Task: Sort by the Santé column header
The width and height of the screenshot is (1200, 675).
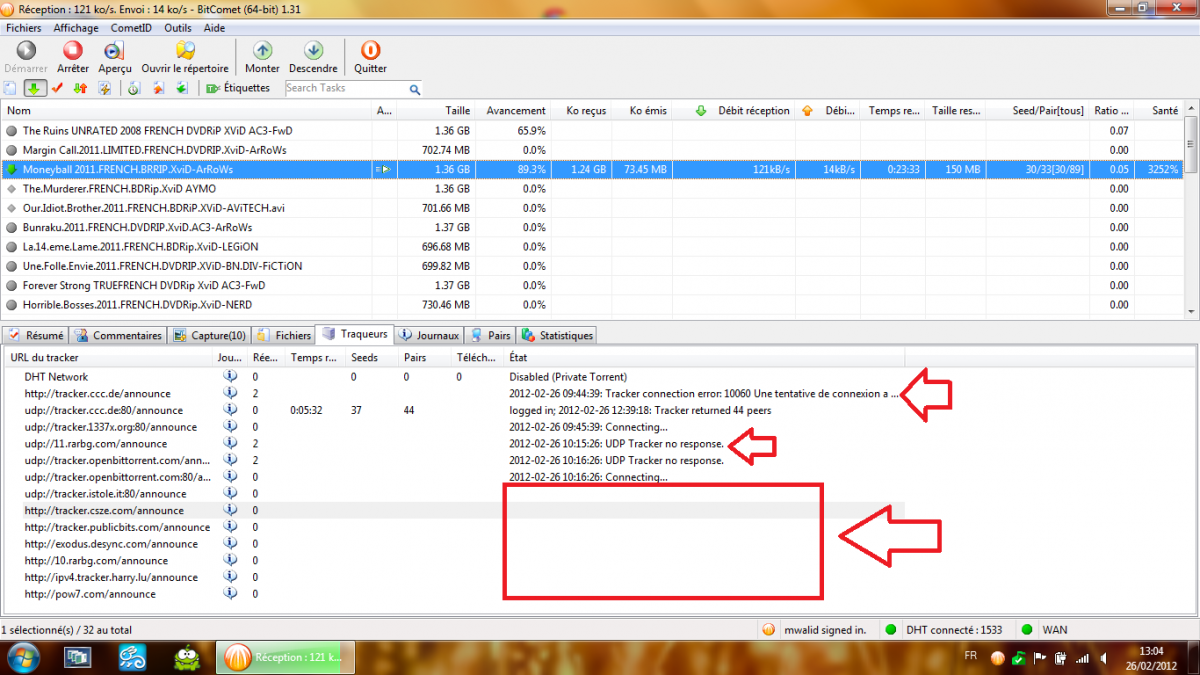Action: coord(1158,111)
